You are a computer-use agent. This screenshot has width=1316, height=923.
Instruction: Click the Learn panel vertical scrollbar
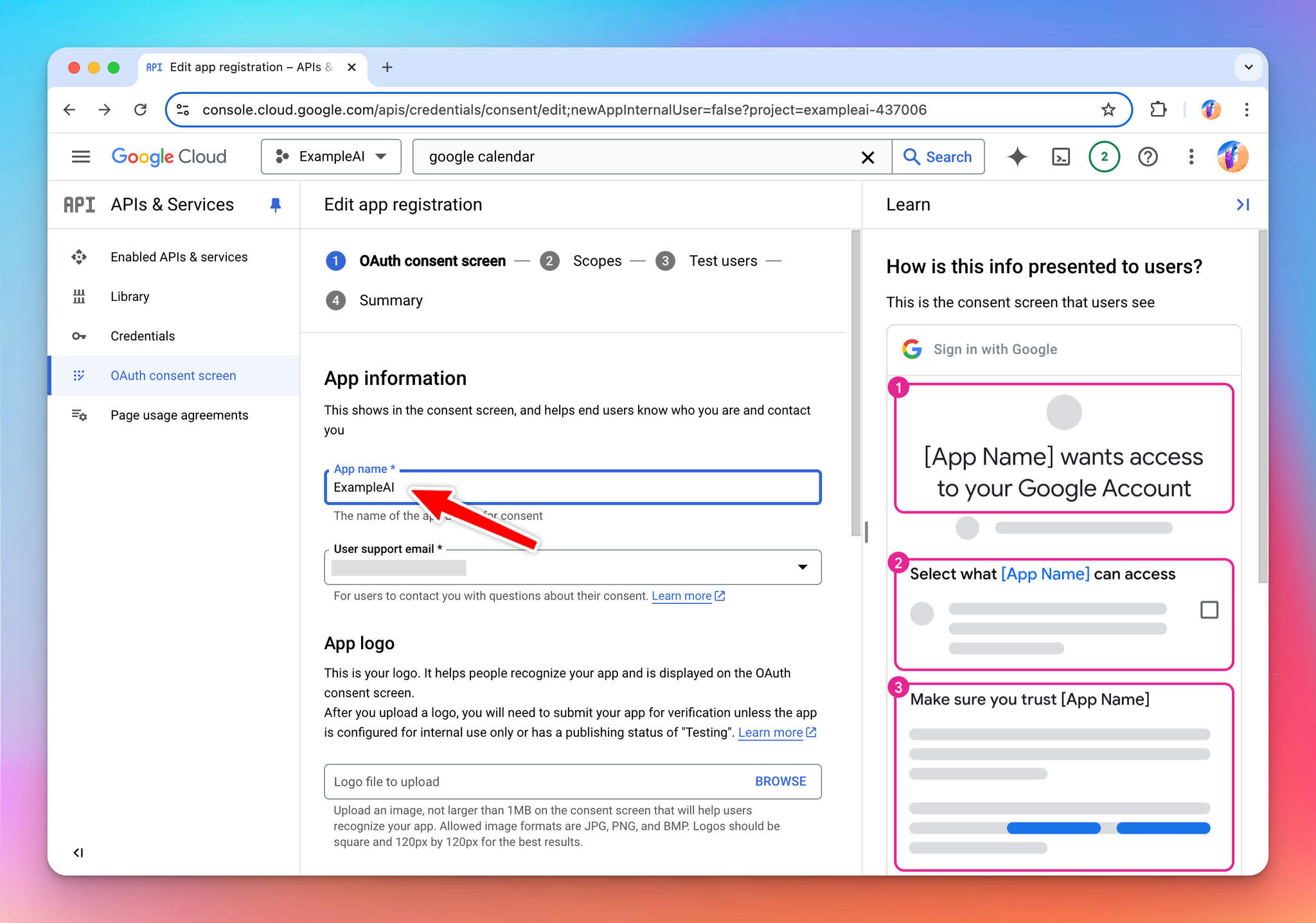click(x=1262, y=406)
